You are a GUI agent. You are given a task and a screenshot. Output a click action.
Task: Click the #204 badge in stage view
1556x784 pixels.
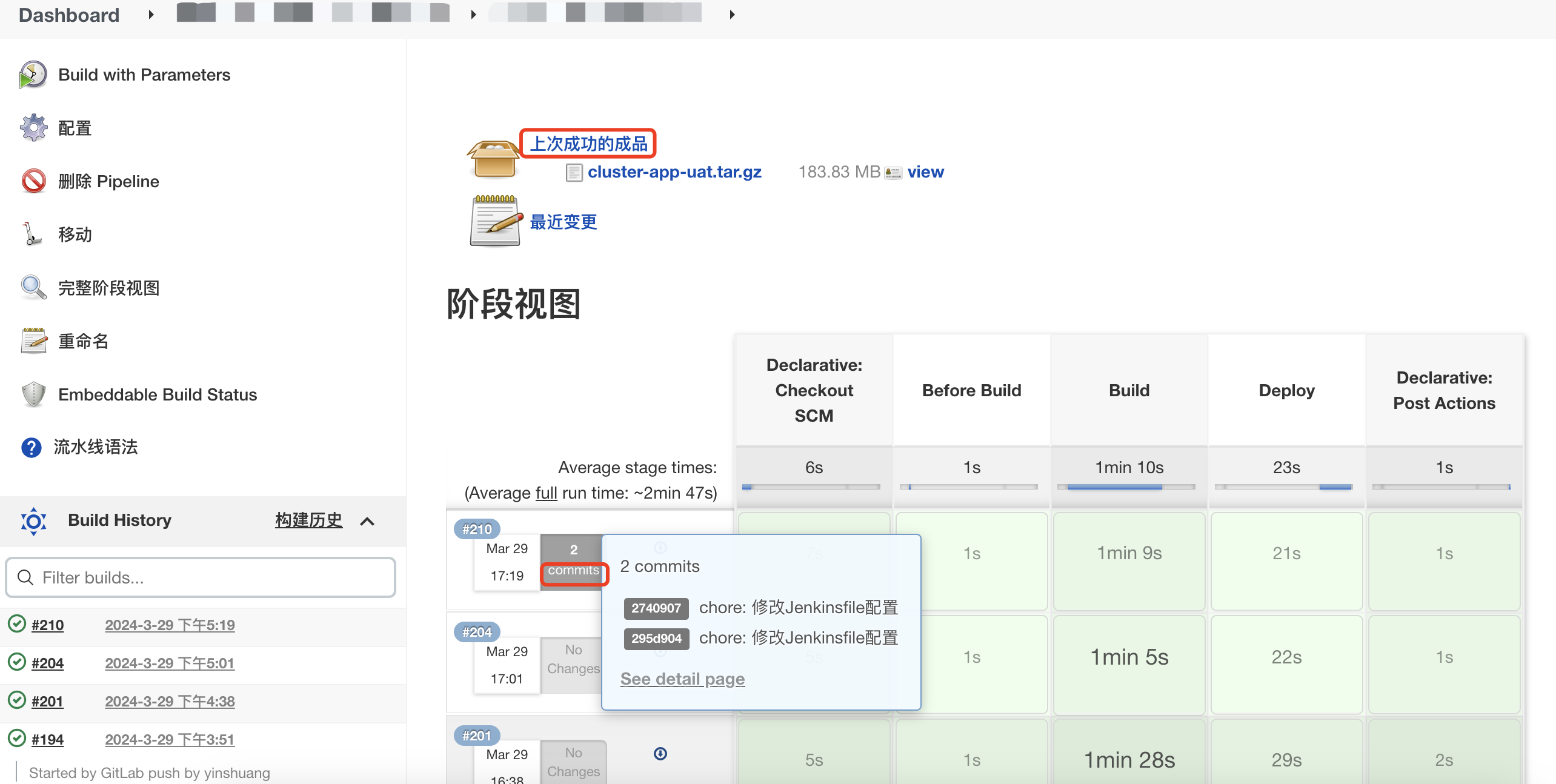(x=477, y=632)
